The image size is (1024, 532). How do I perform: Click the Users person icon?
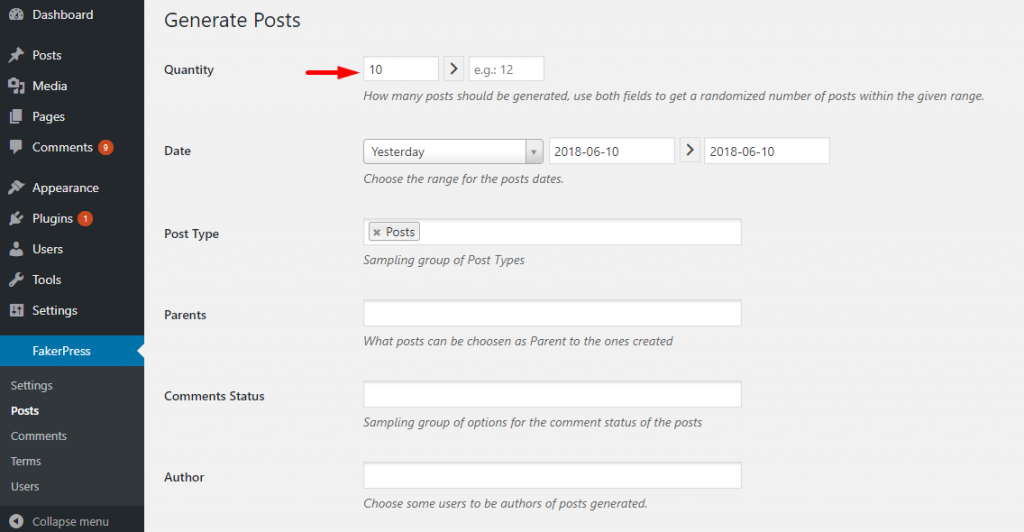click(16, 249)
